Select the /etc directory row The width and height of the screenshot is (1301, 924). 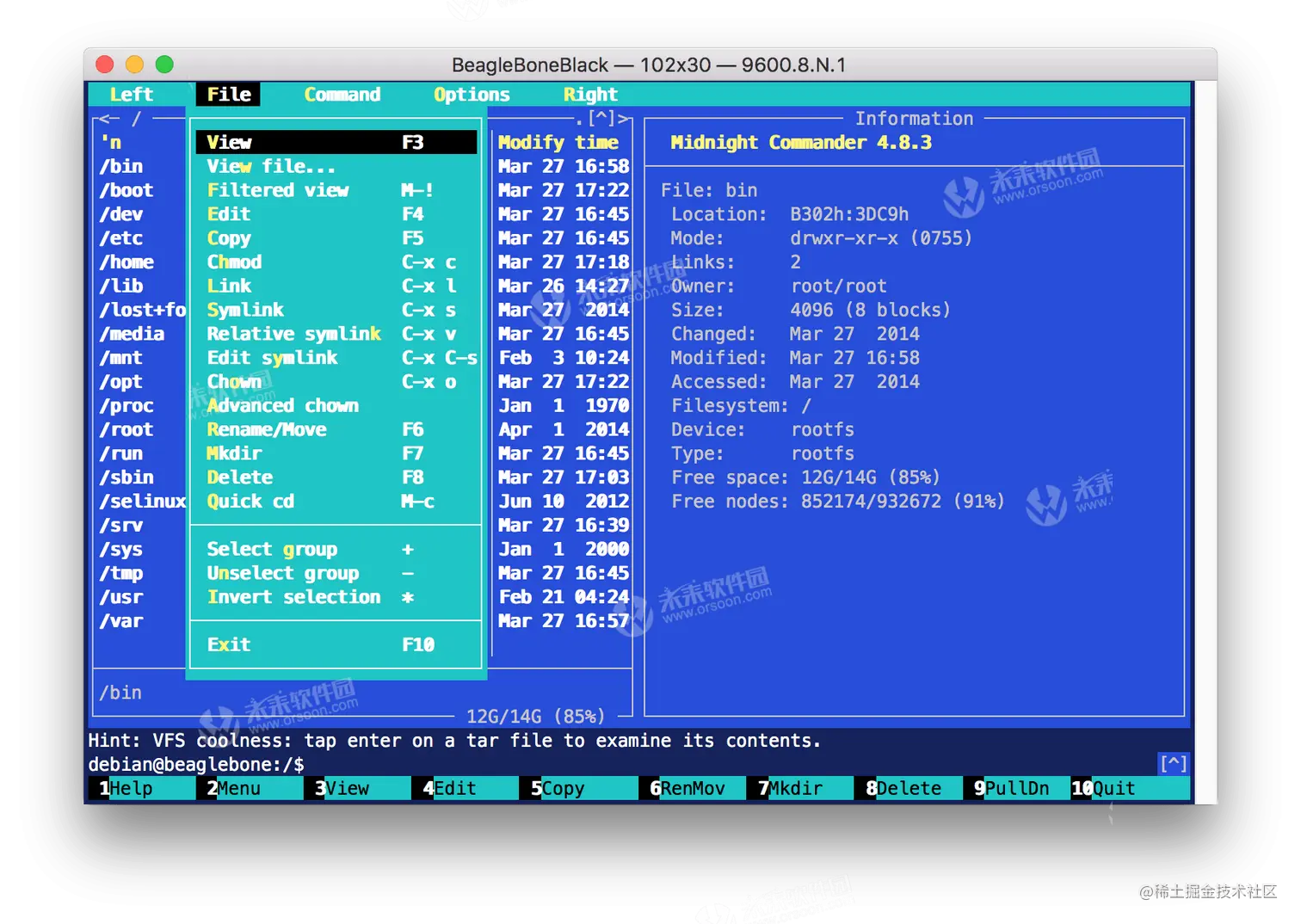click(x=121, y=238)
